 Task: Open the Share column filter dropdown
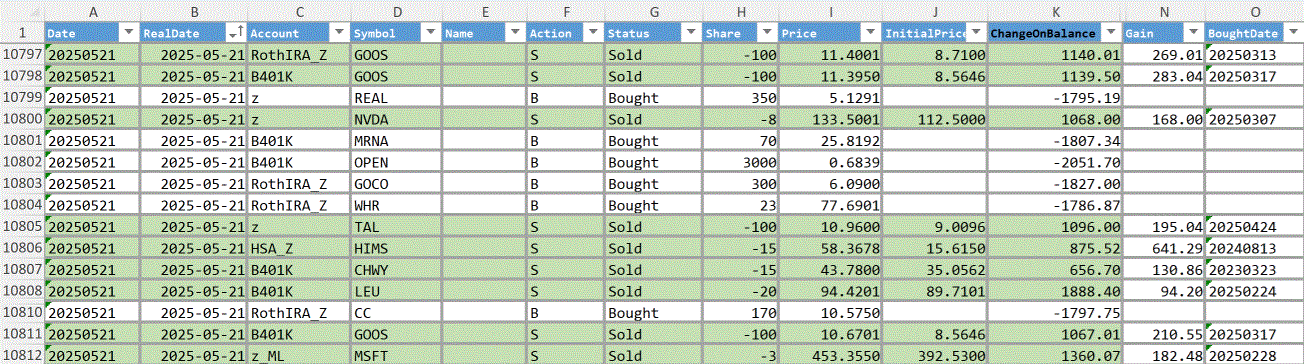coord(765,33)
